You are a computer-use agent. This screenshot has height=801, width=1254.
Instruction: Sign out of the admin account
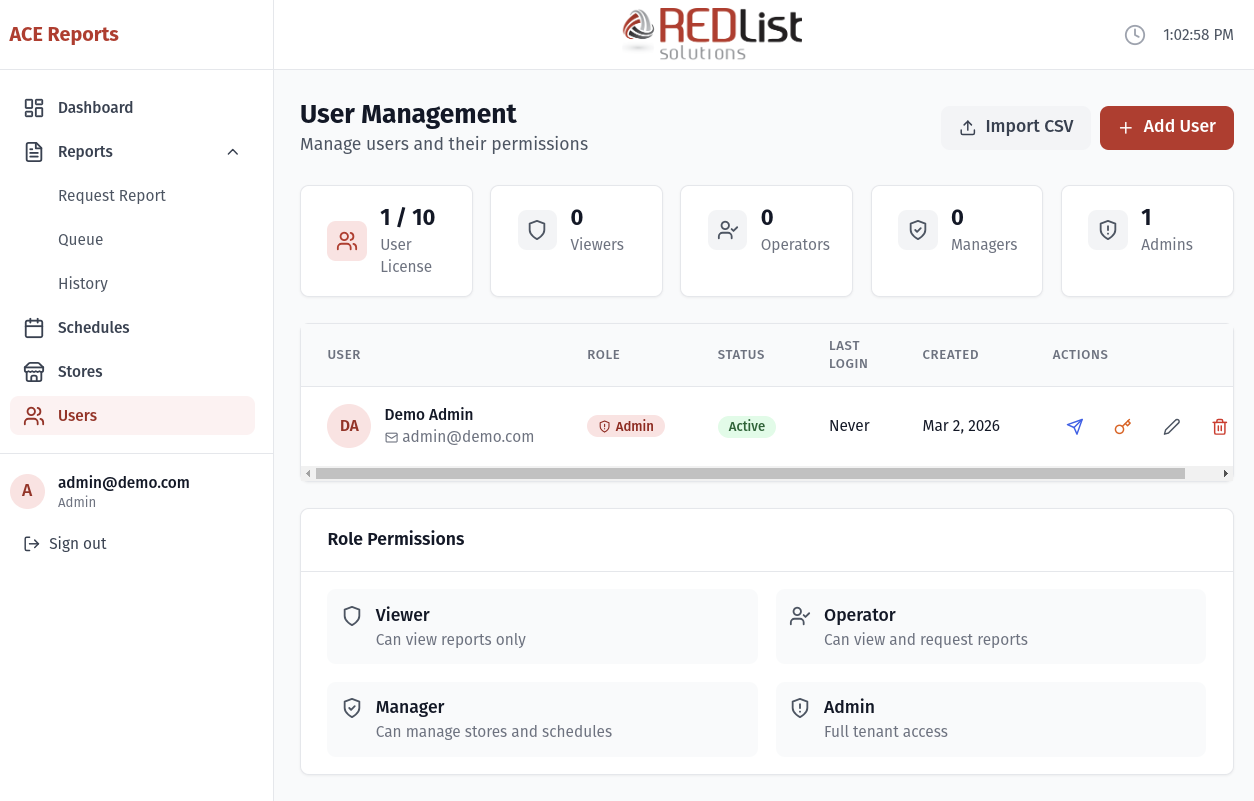[x=75, y=543]
